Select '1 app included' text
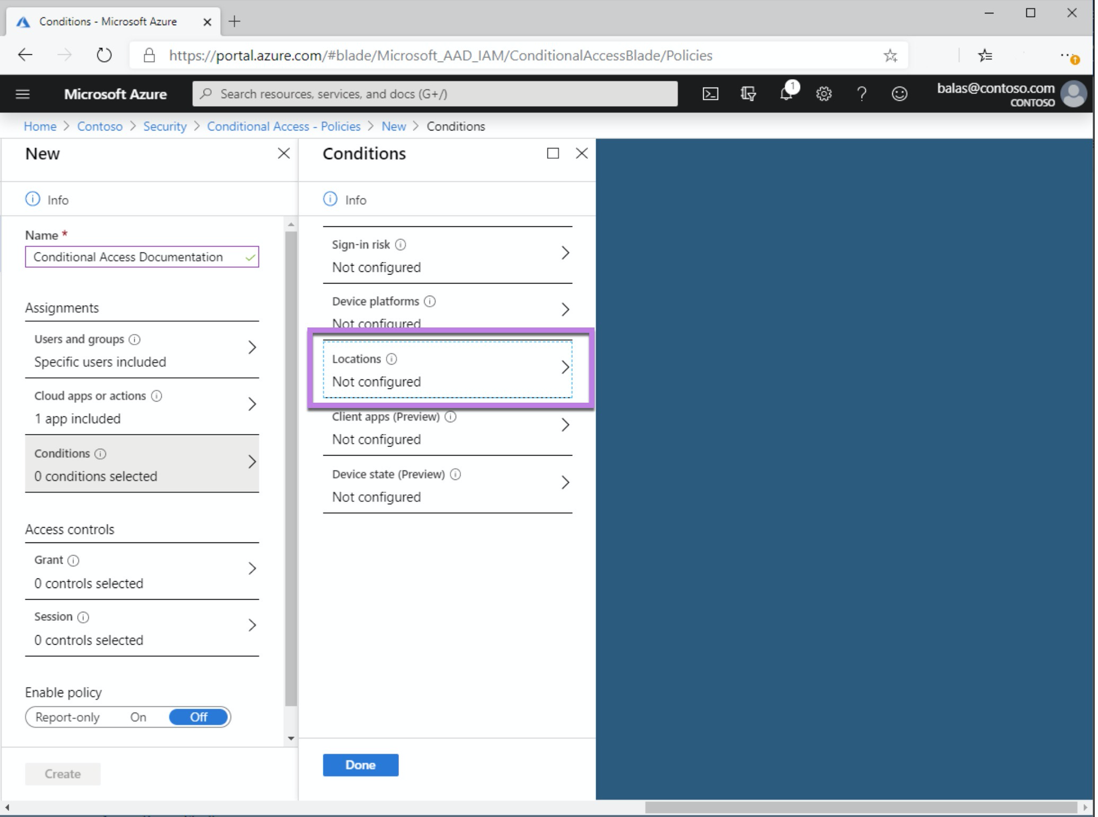1098x817 pixels. [77, 419]
